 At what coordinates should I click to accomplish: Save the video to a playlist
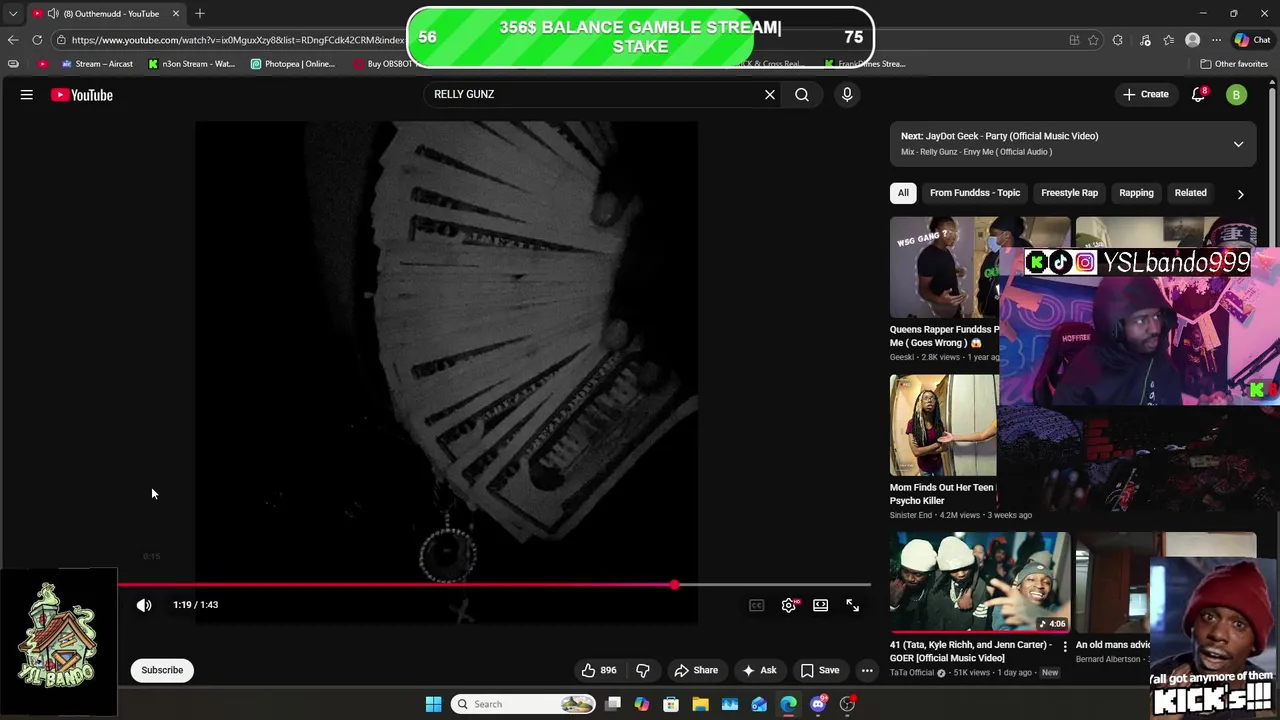click(x=820, y=670)
